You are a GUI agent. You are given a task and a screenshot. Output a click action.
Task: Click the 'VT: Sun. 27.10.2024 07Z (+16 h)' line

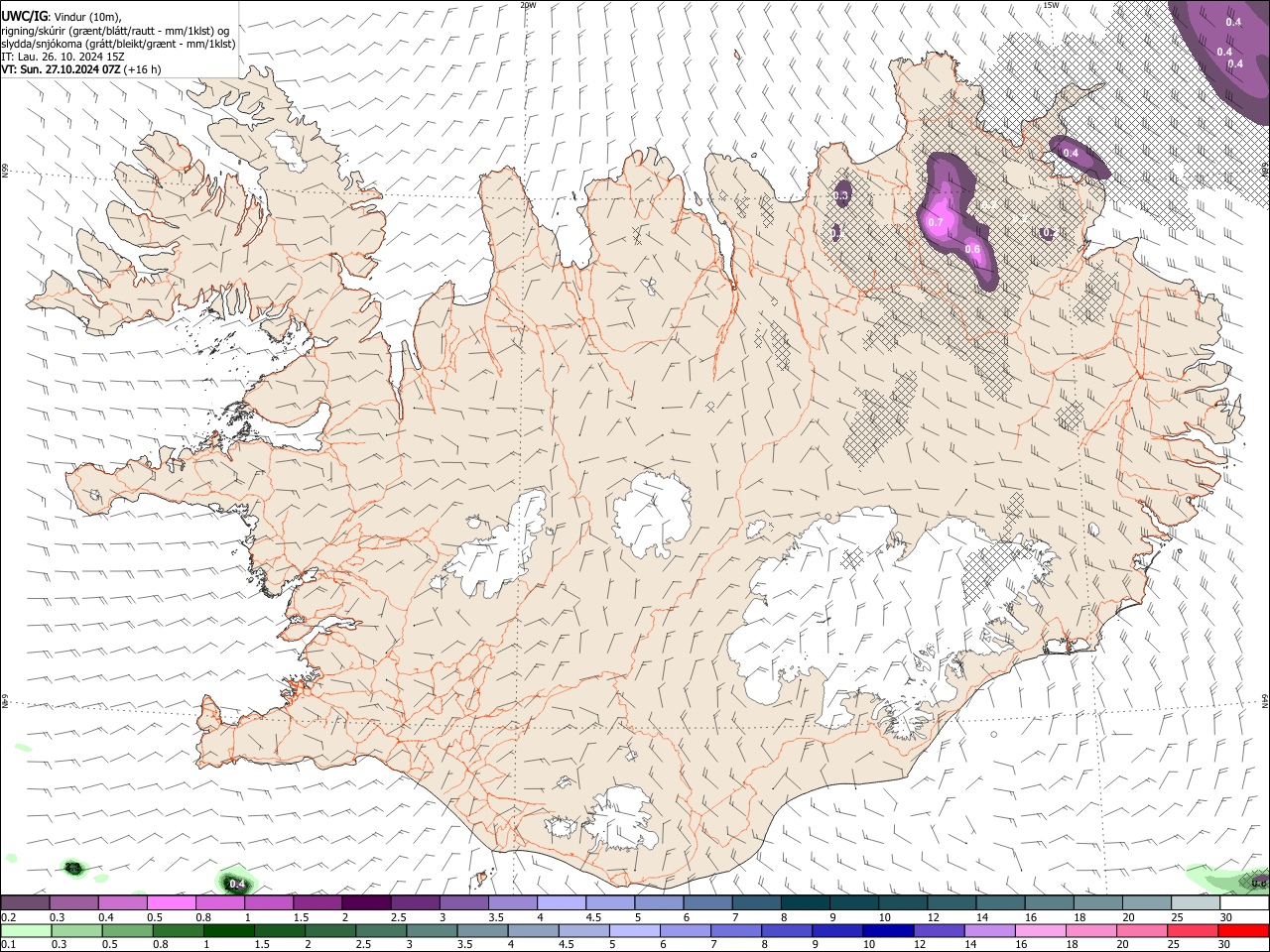(80, 69)
